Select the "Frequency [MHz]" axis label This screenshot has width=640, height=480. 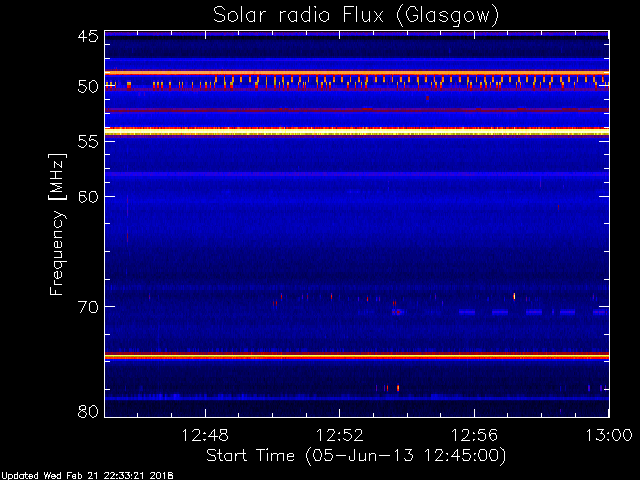pos(57,224)
